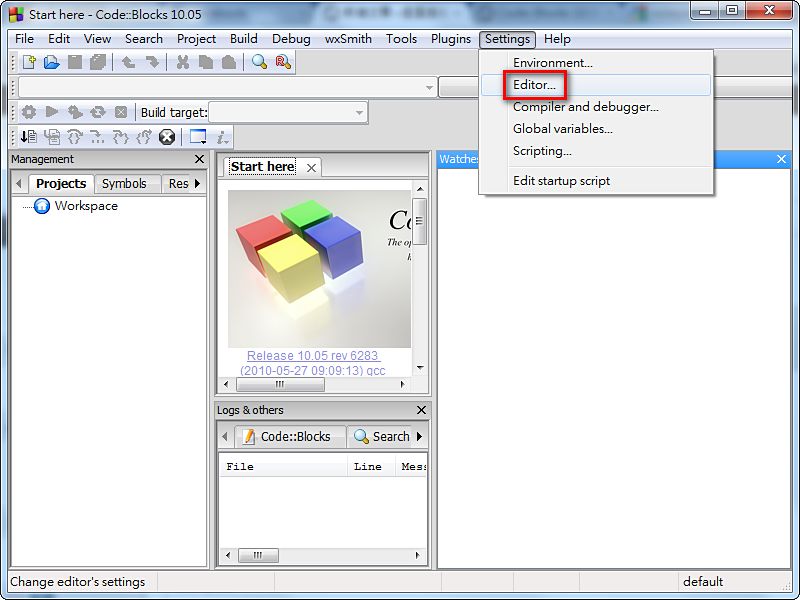The width and height of the screenshot is (800, 600).
Task: Select the Projects tab
Action: 61,183
